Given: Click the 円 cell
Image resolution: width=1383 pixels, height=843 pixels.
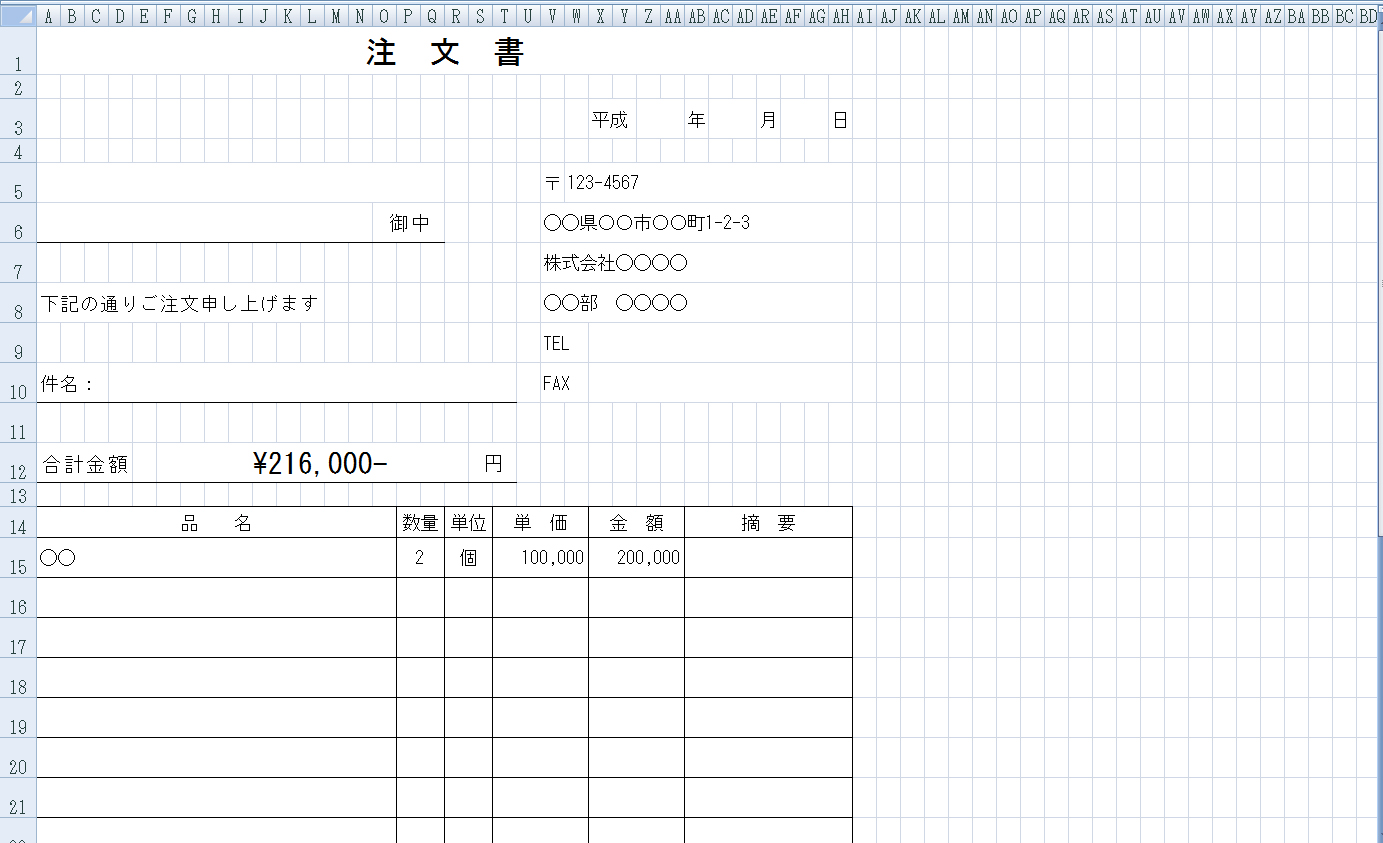Looking at the screenshot, I should [x=493, y=463].
